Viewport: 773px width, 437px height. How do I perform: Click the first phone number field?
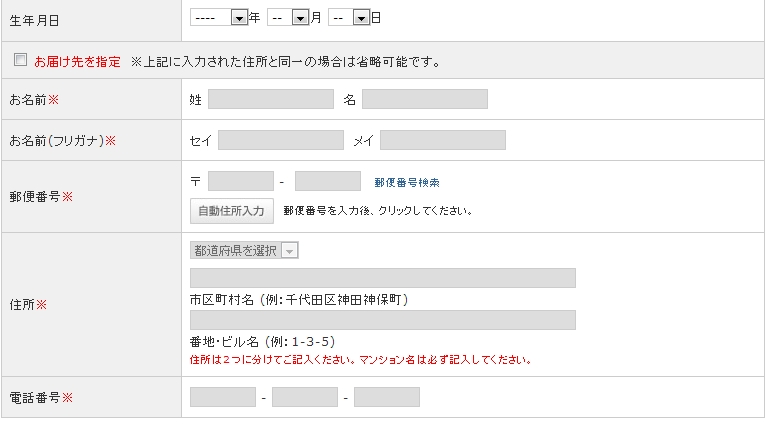tap(222, 398)
